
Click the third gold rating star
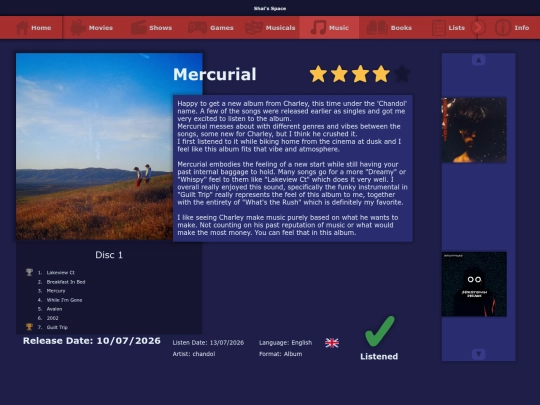click(x=360, y=74)
